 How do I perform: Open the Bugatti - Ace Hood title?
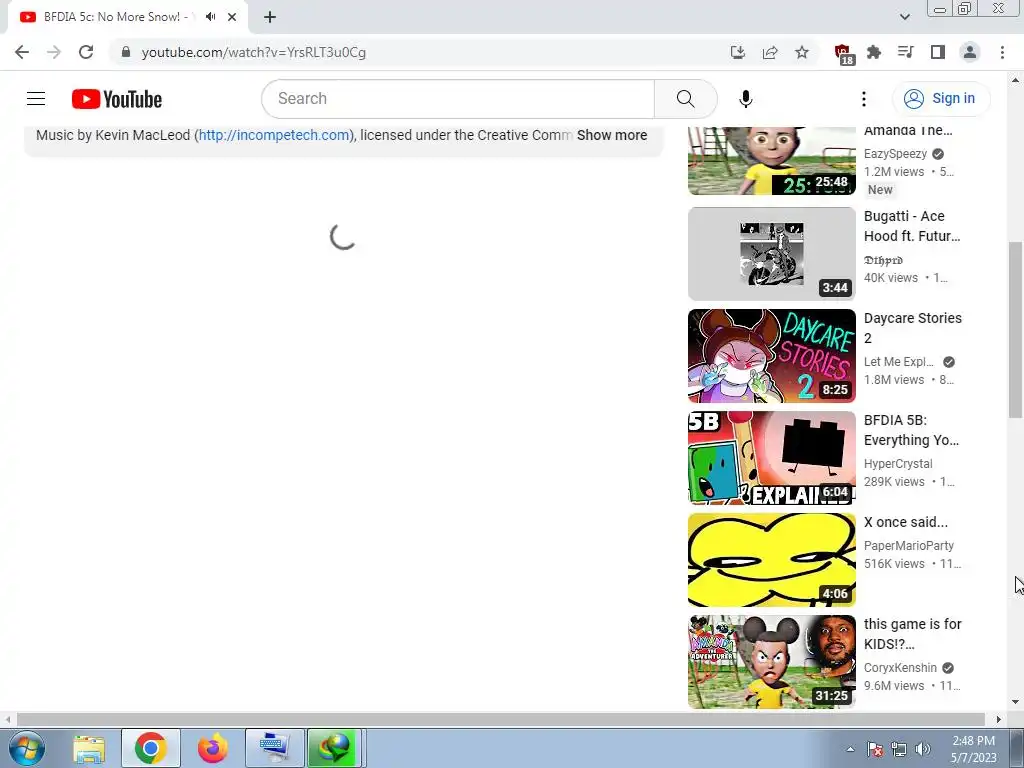click(x=912, y=226)
